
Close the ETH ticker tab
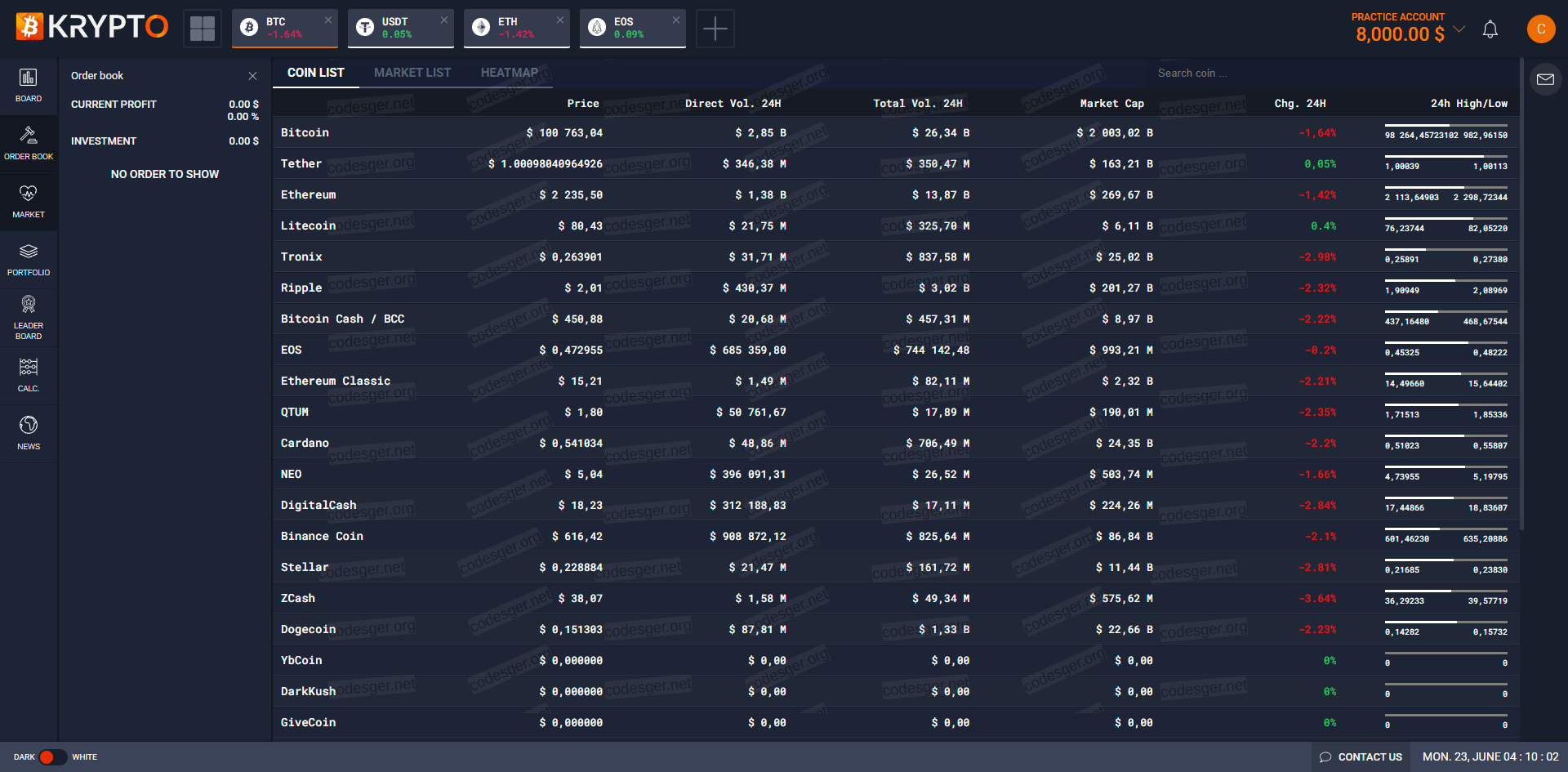tap(559, 20)
